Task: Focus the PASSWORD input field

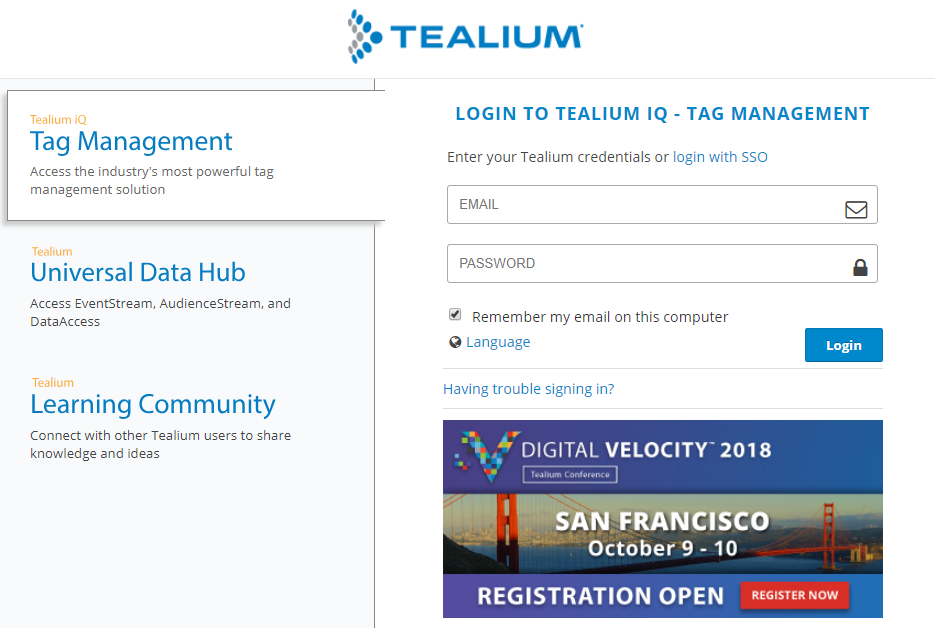Action: 662,263
